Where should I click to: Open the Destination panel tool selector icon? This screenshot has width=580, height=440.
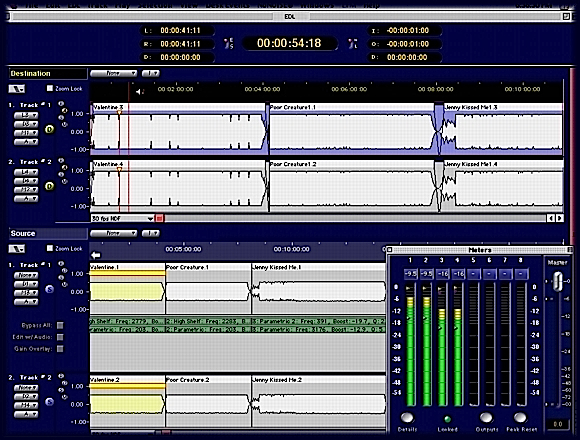17,89
